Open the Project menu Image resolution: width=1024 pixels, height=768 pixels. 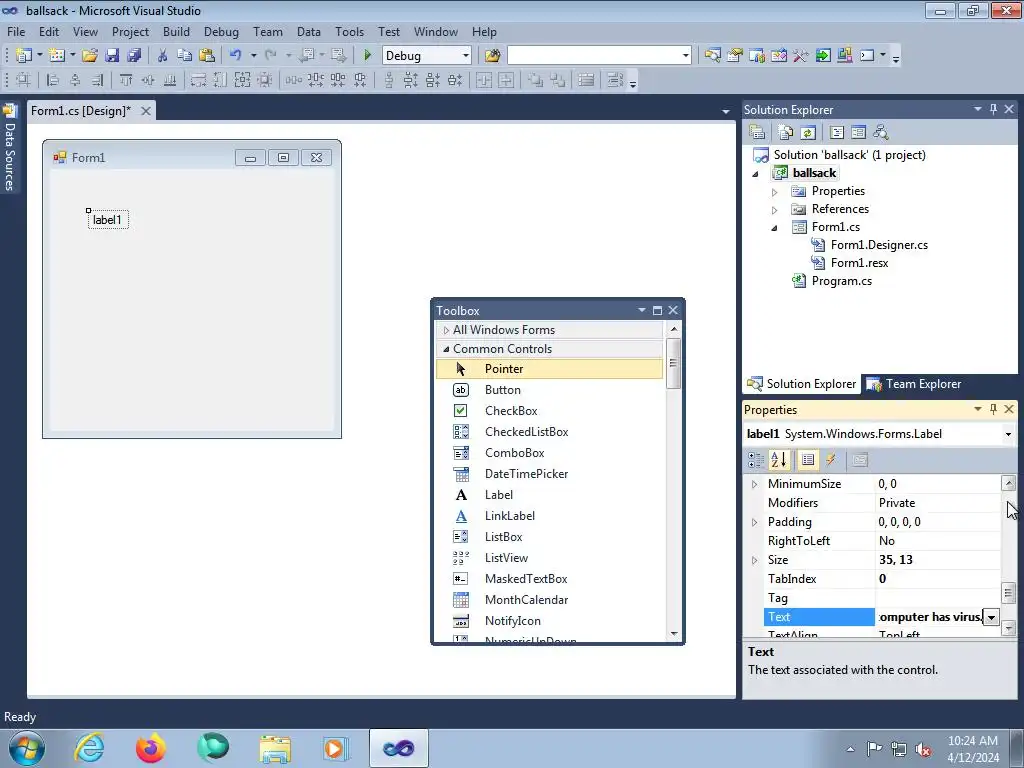[130, 31]
